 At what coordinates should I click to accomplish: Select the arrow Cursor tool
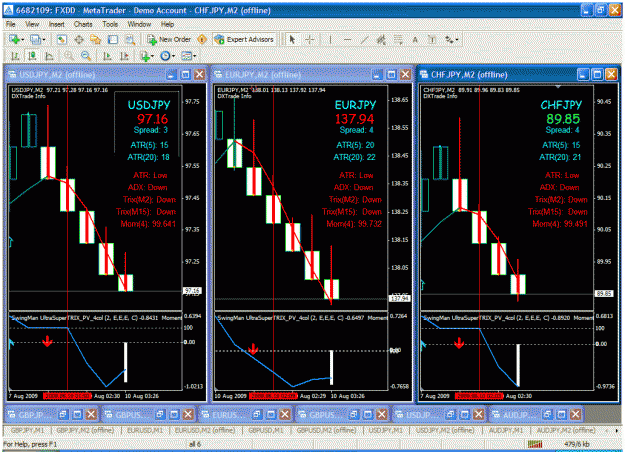[x=292, y=39]
